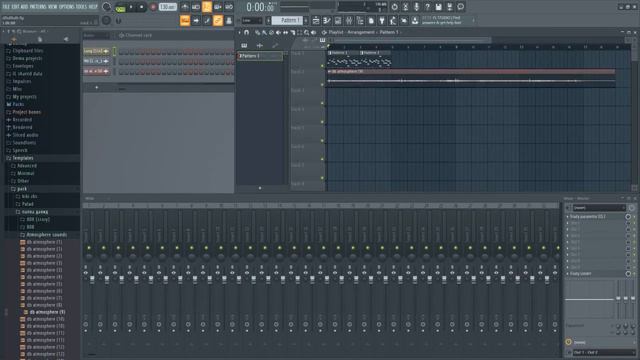Toggle the highlighted orange countdown-before-recording icon
640x360 pixels.
(x=207, y=7)
